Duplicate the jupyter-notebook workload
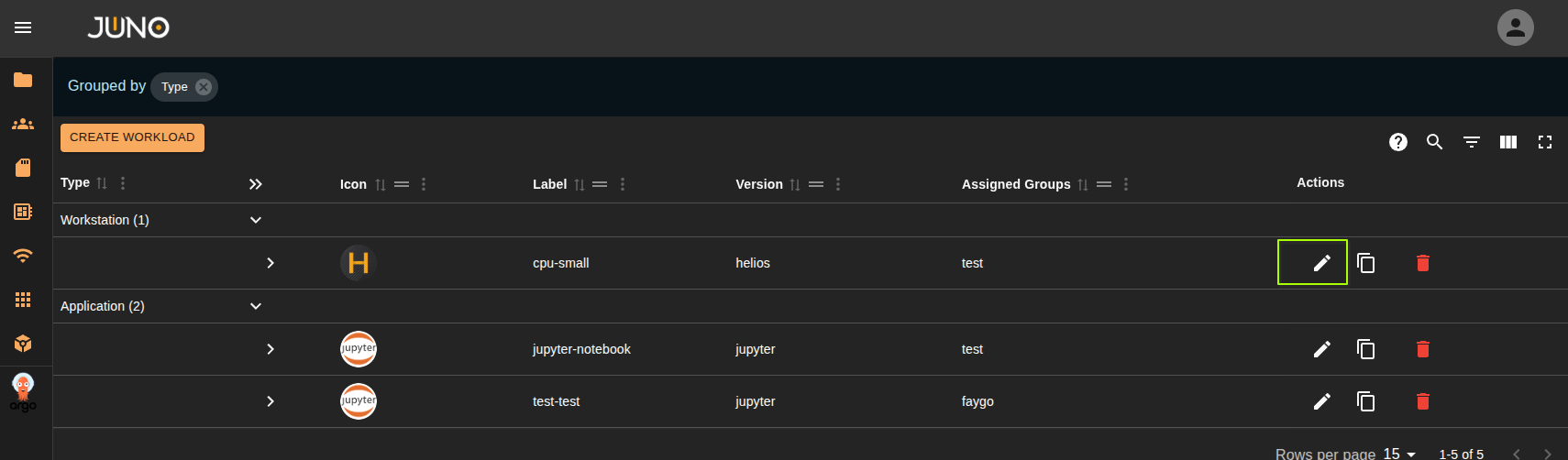Image resolution: width=1568 pixels, height=460 pixels. pyautogui.click(x=1365, y=349)
